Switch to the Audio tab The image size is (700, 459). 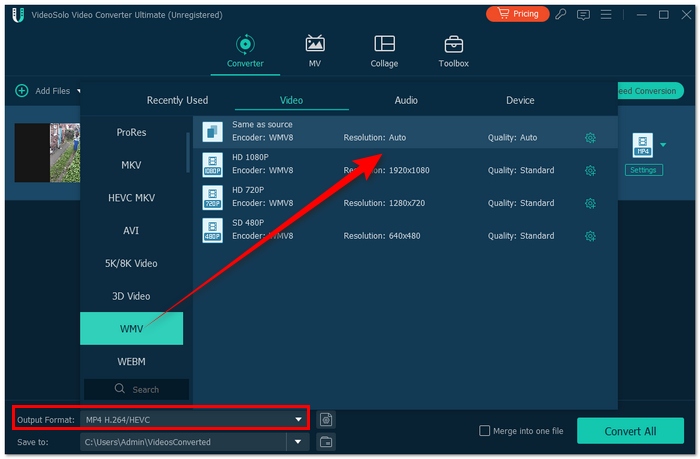[x=406, y=100]
